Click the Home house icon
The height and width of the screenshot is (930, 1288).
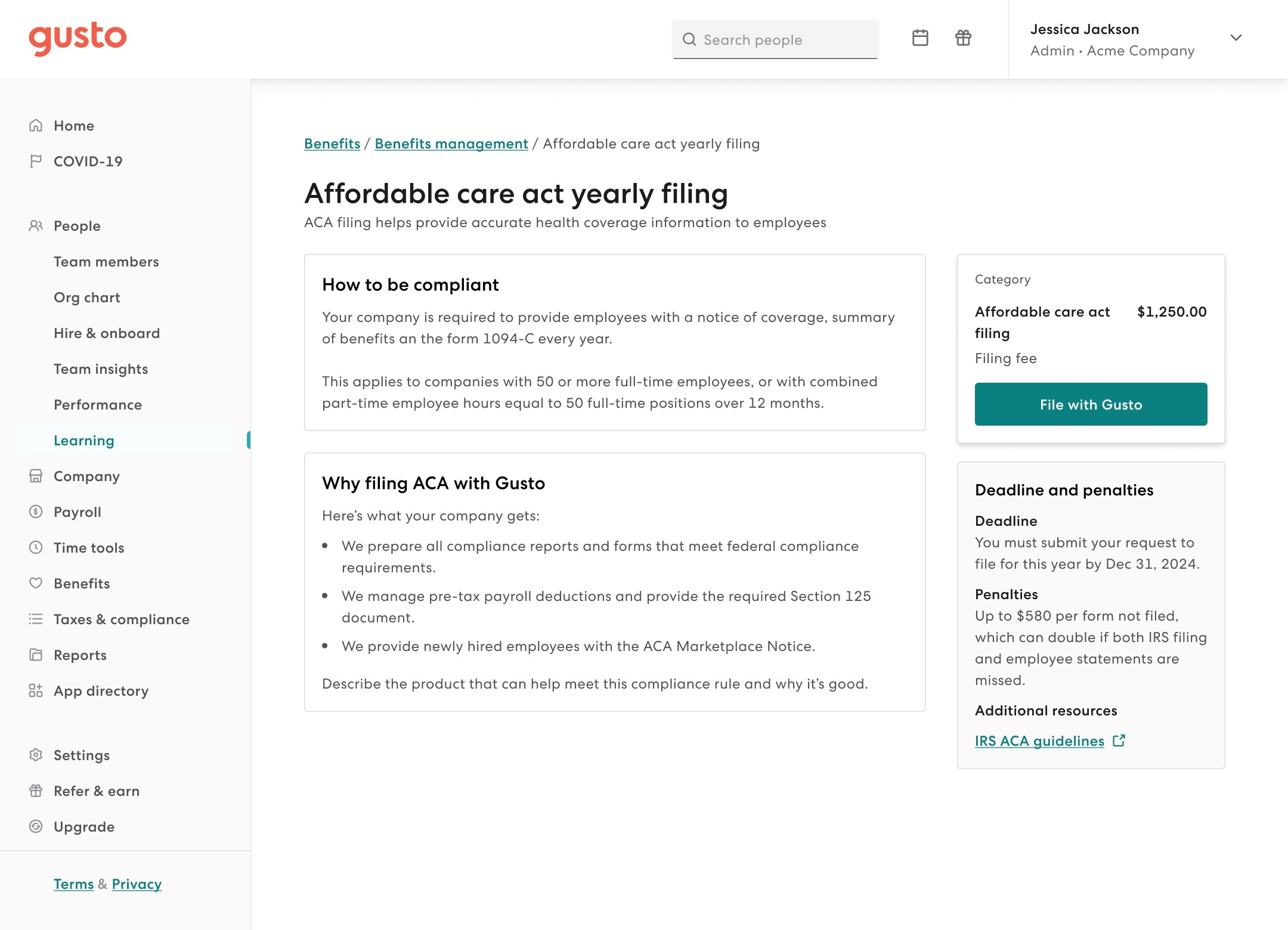(x=36, y=126)
